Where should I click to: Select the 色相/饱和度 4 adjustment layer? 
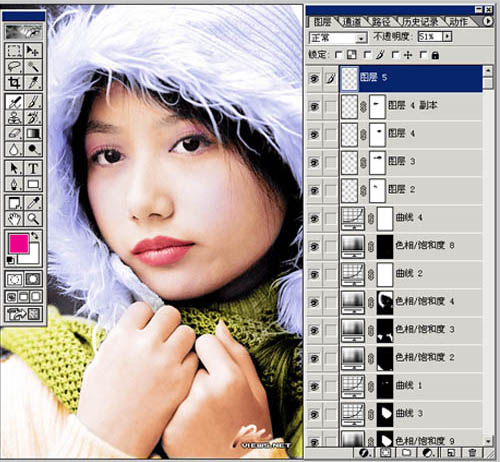coord(411,302)
